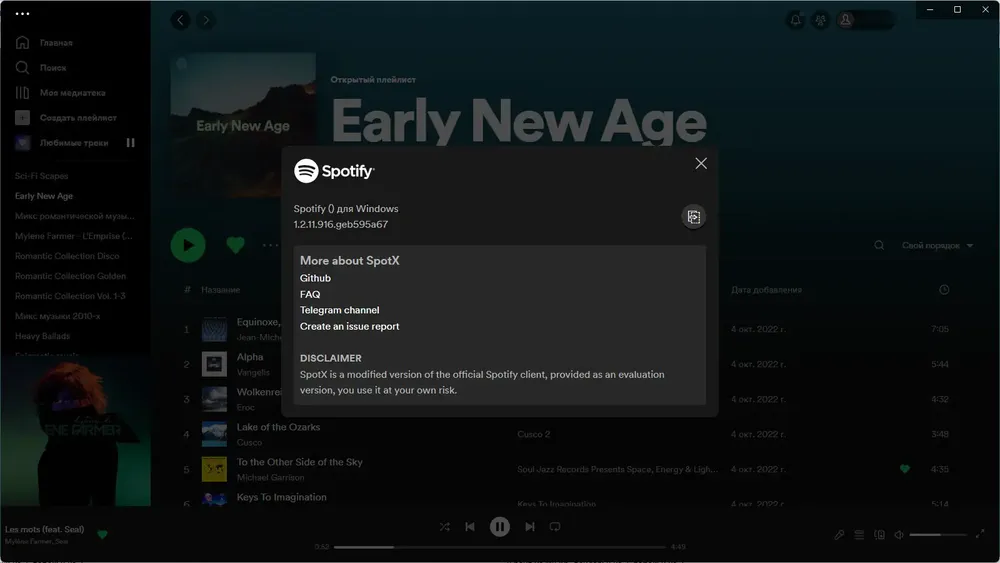The height and width of the screenshot is (563, 1000).
Task: Open the user profile menu
Action: pos(865,20)
